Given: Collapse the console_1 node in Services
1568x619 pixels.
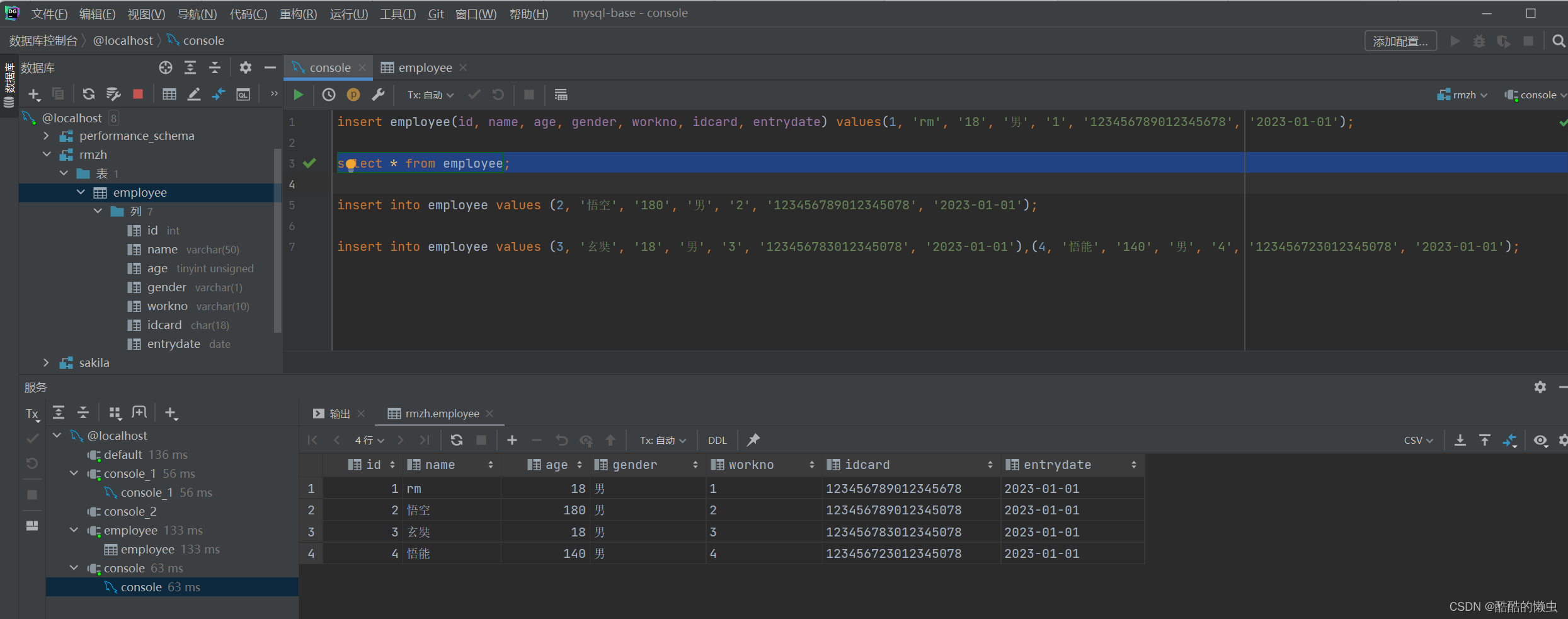Looking at the screenshot, I should tap(74, 473).
